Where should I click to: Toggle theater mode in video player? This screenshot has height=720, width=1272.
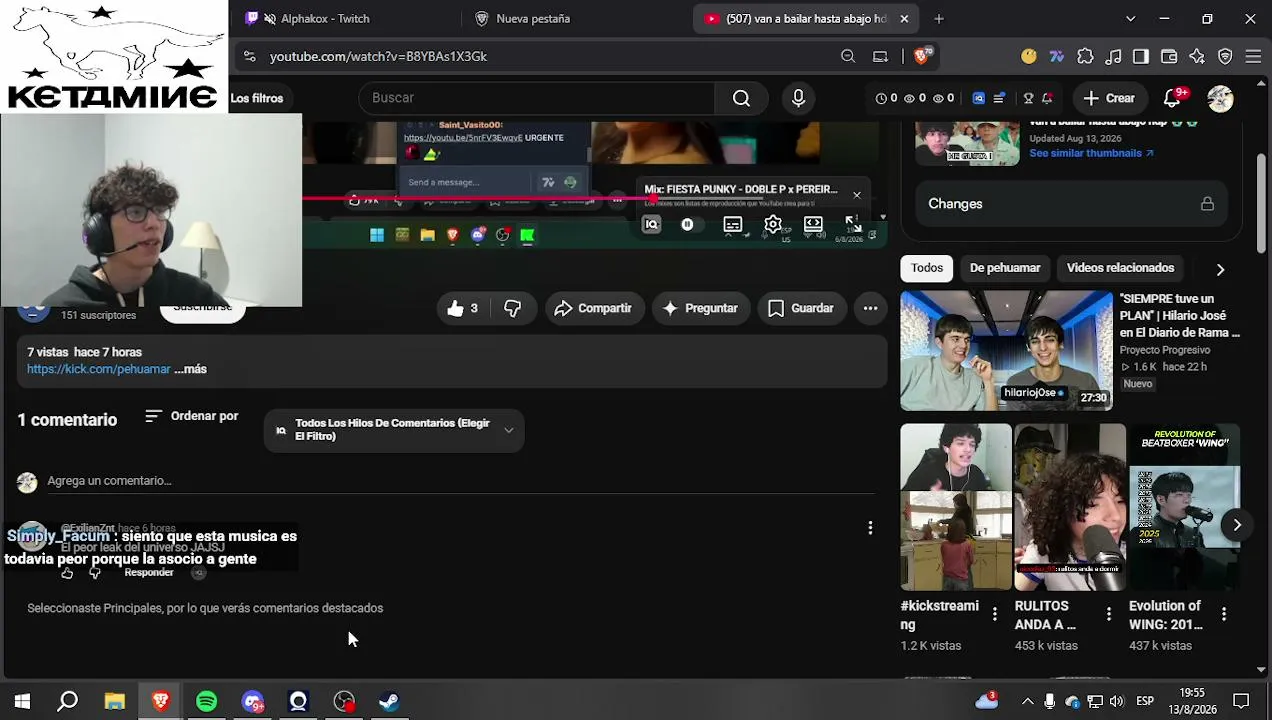pyautogui.click(x=813, y=225)
